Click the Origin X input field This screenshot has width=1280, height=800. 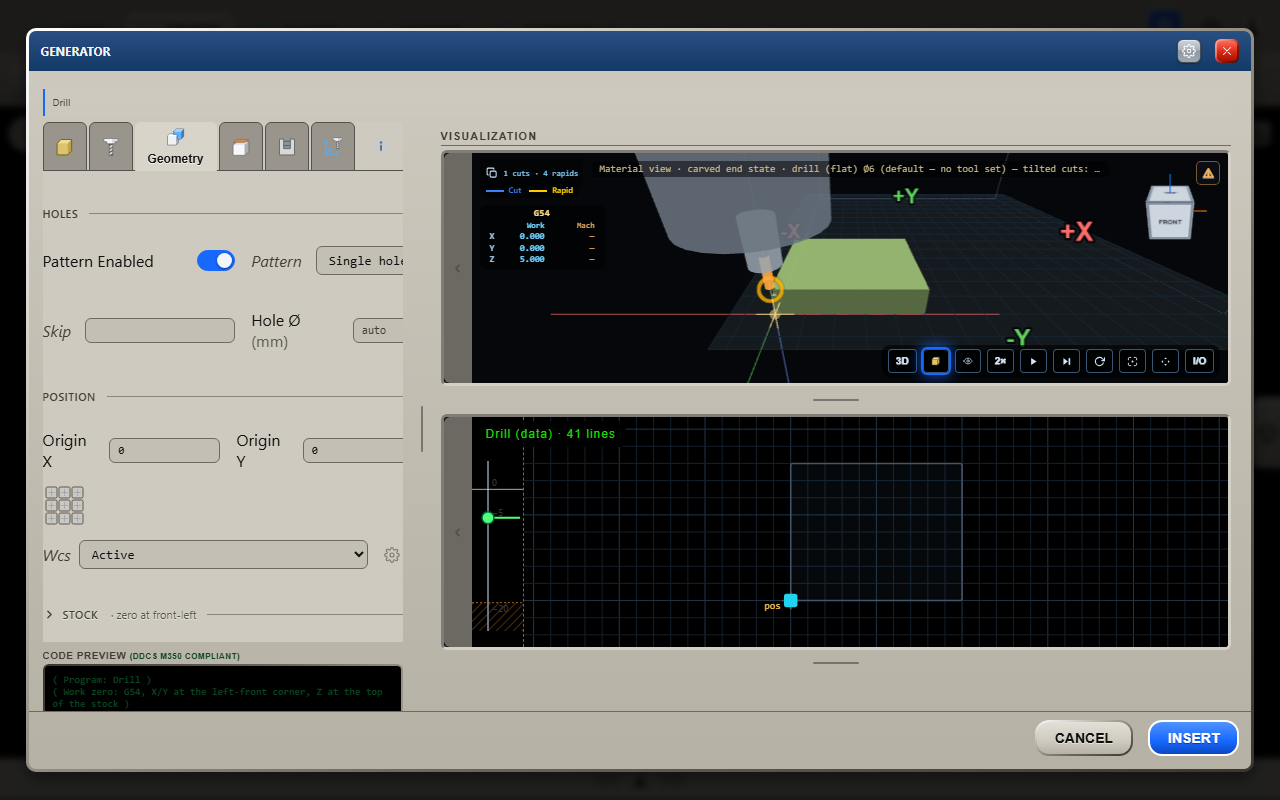point(164,451)
